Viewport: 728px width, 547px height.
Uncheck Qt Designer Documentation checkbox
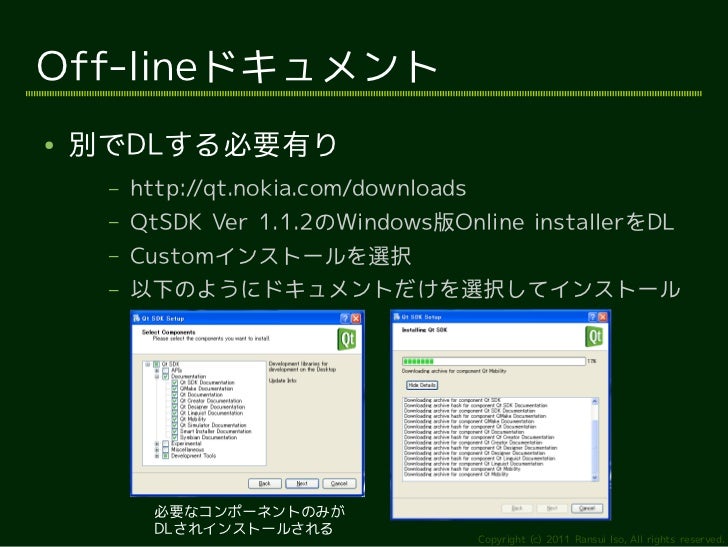pos(175,407)
